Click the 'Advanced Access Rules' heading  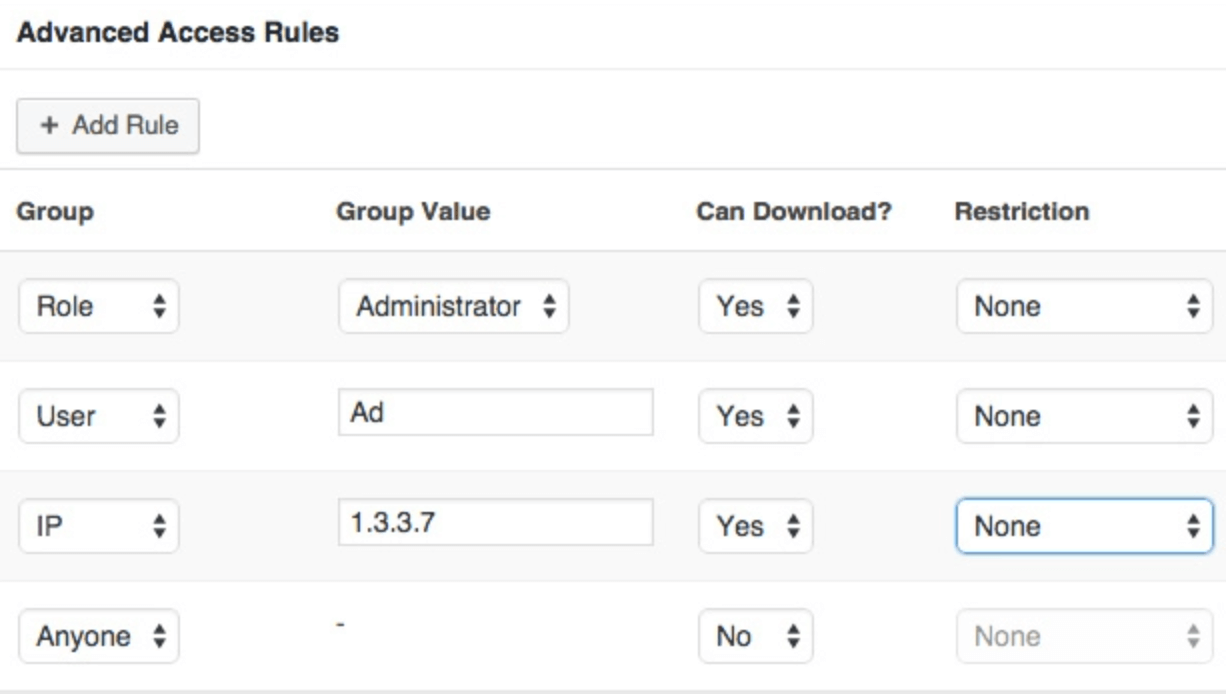pyautogui.click(x=178, y=33)
